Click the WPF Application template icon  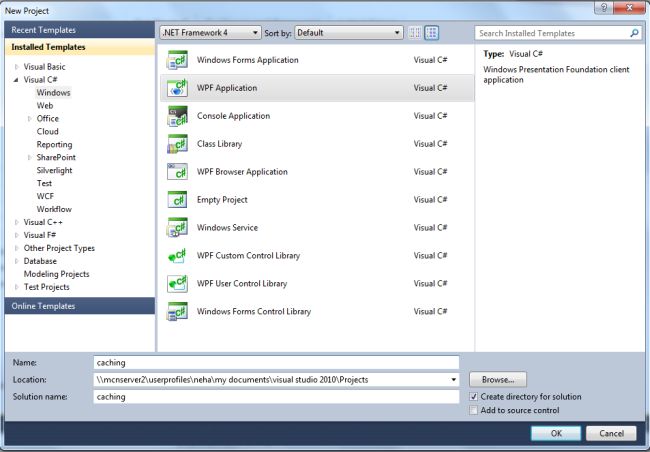[177, 88]
